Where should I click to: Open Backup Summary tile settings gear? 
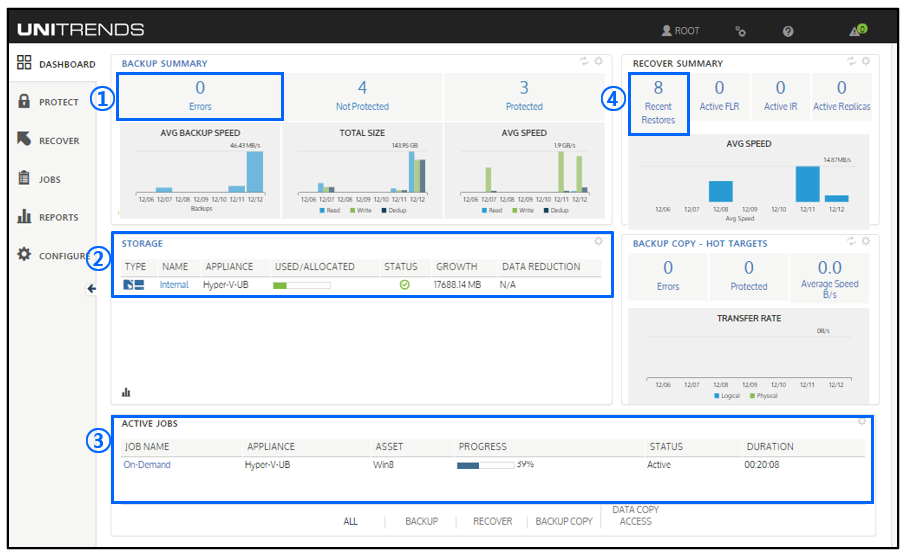(599, 61)
